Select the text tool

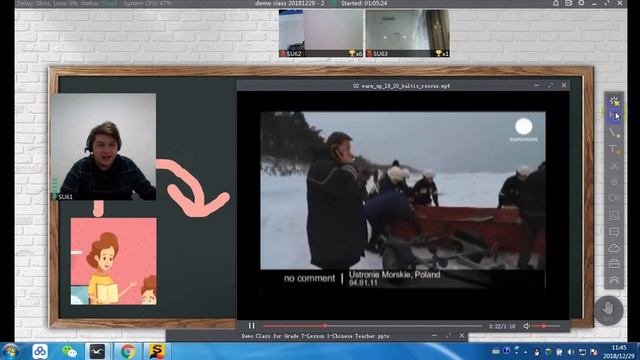614,149
